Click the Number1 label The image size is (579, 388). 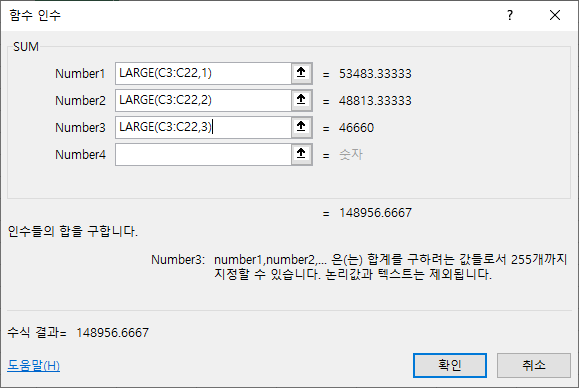pos(80,73)
